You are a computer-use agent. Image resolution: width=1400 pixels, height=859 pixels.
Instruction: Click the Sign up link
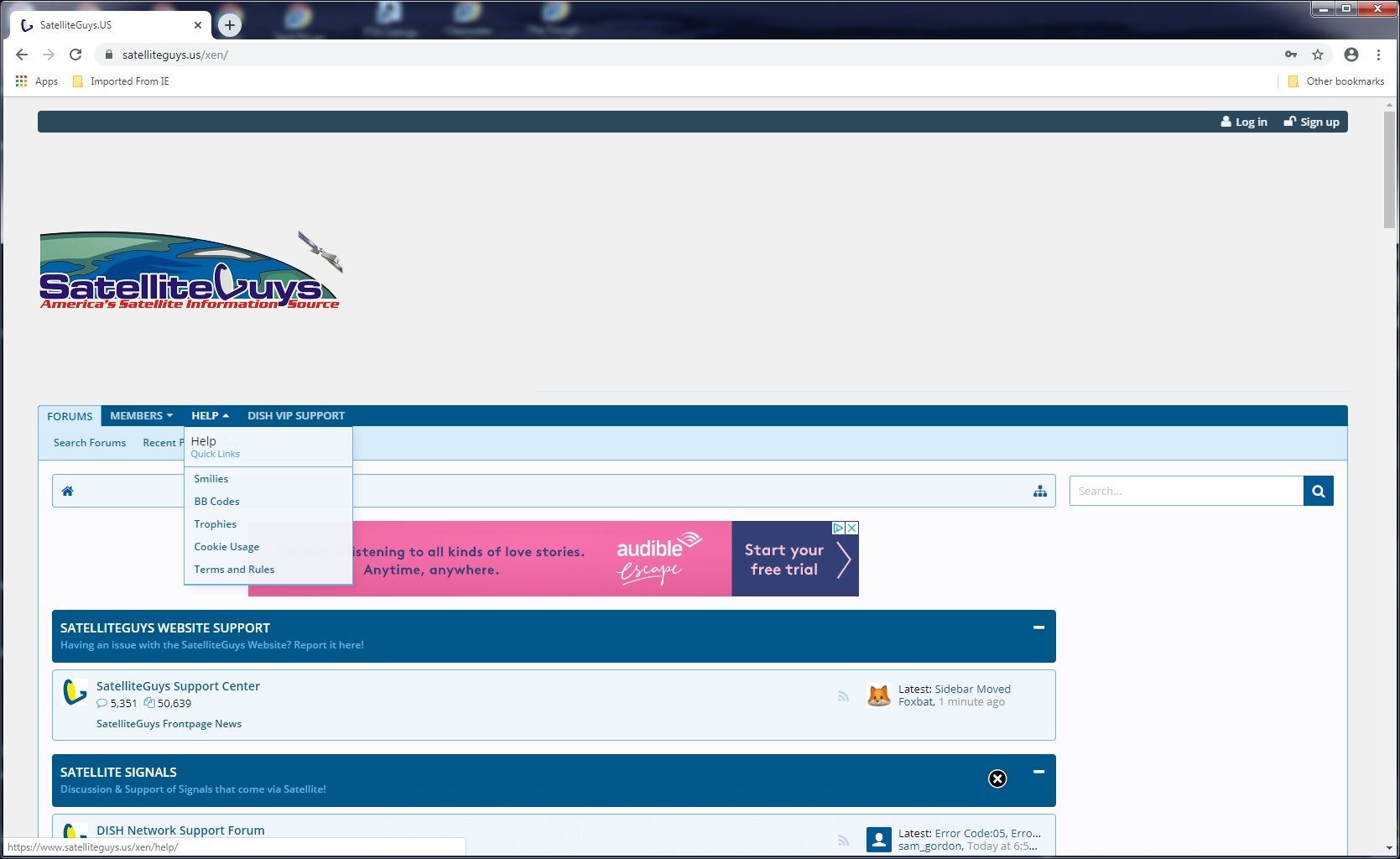coord(1311,122)
